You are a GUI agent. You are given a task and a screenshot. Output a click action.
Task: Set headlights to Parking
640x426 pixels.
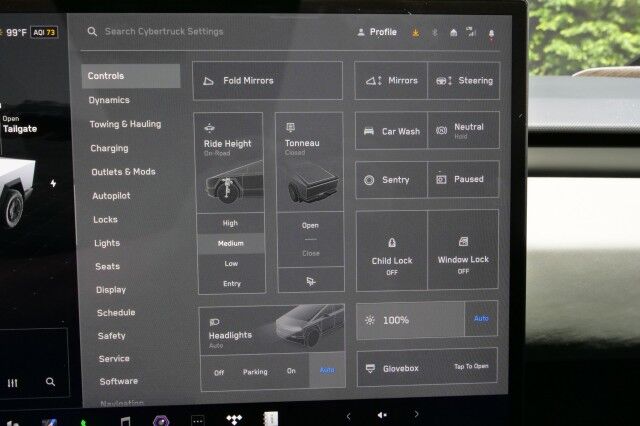pyautogui.click(x=255, y=372)
